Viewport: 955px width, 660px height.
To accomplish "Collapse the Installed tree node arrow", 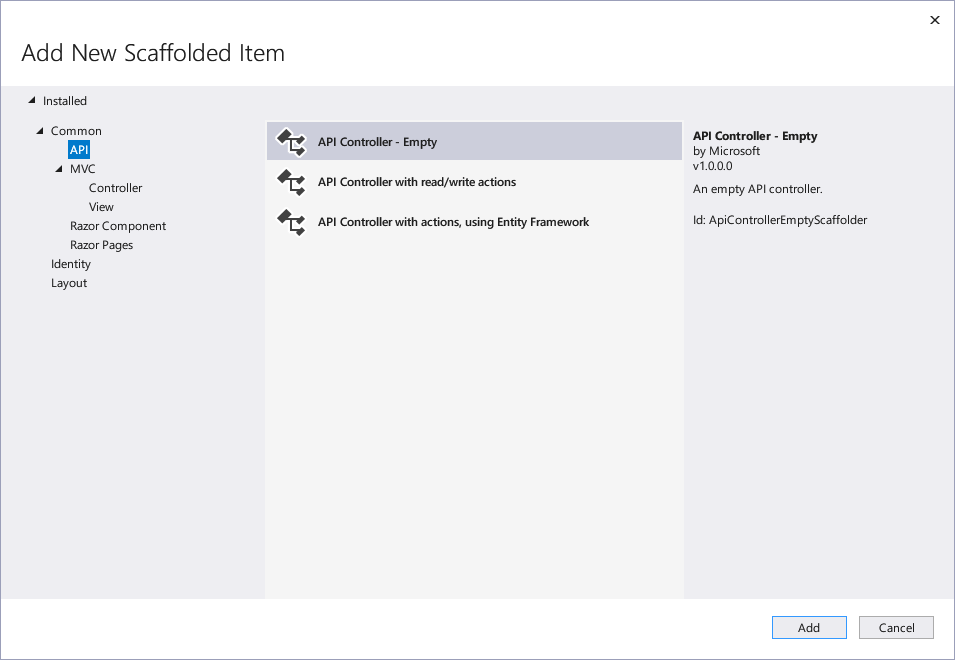I will (x=32, y=100).
